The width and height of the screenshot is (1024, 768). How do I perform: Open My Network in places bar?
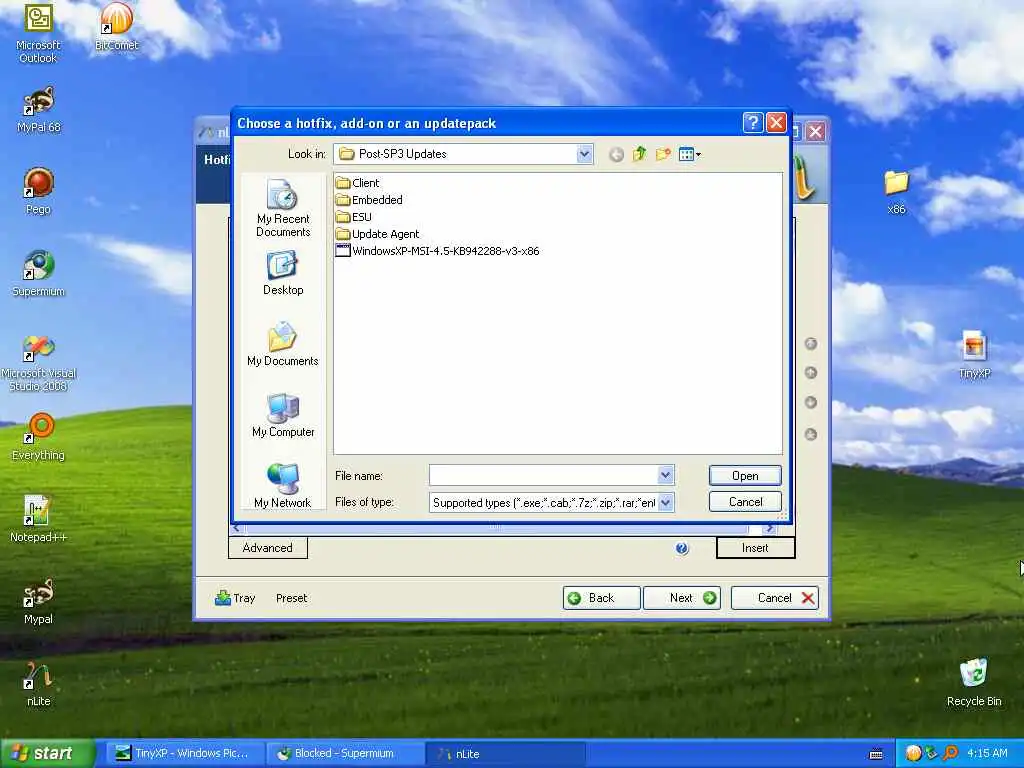tap(283, 486)
